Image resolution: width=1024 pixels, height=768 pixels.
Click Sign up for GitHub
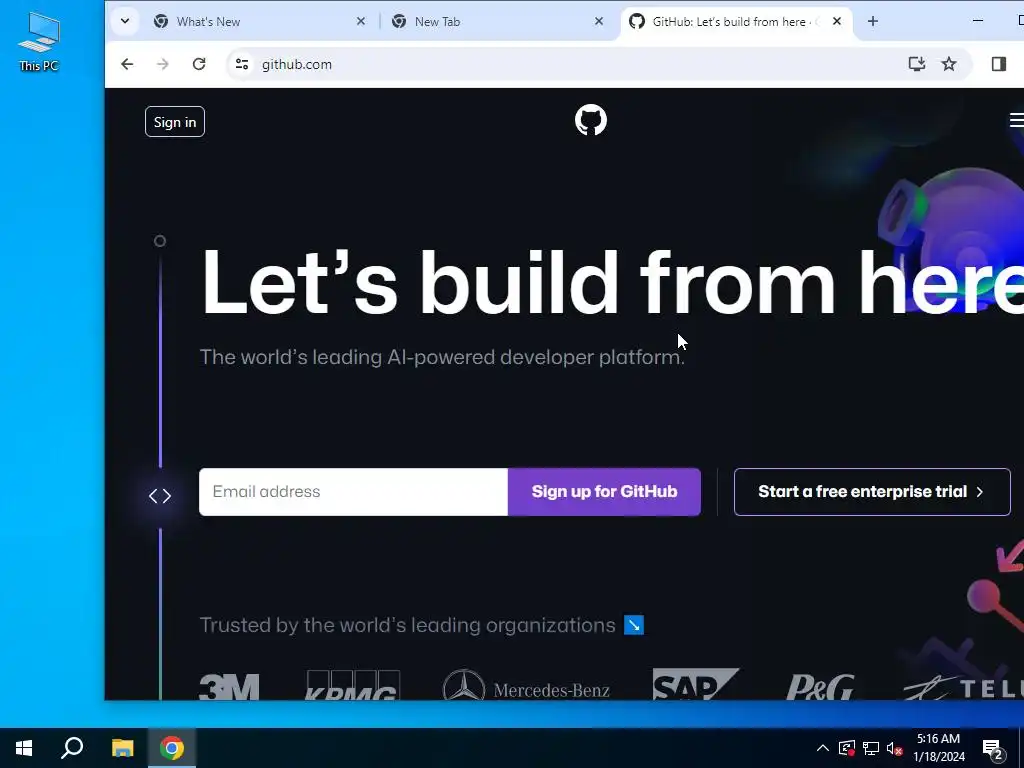point(604,492)
